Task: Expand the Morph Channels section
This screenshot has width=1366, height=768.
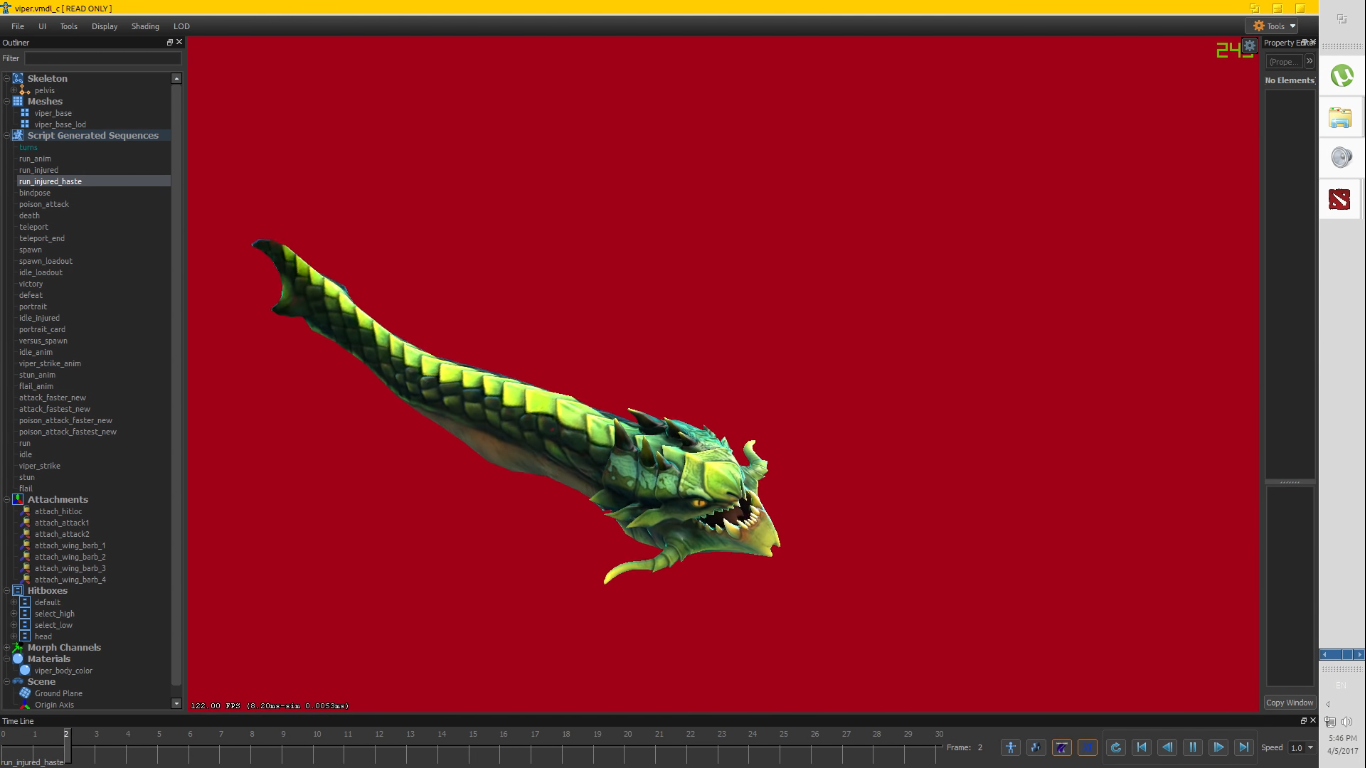Action: point(7,647)
